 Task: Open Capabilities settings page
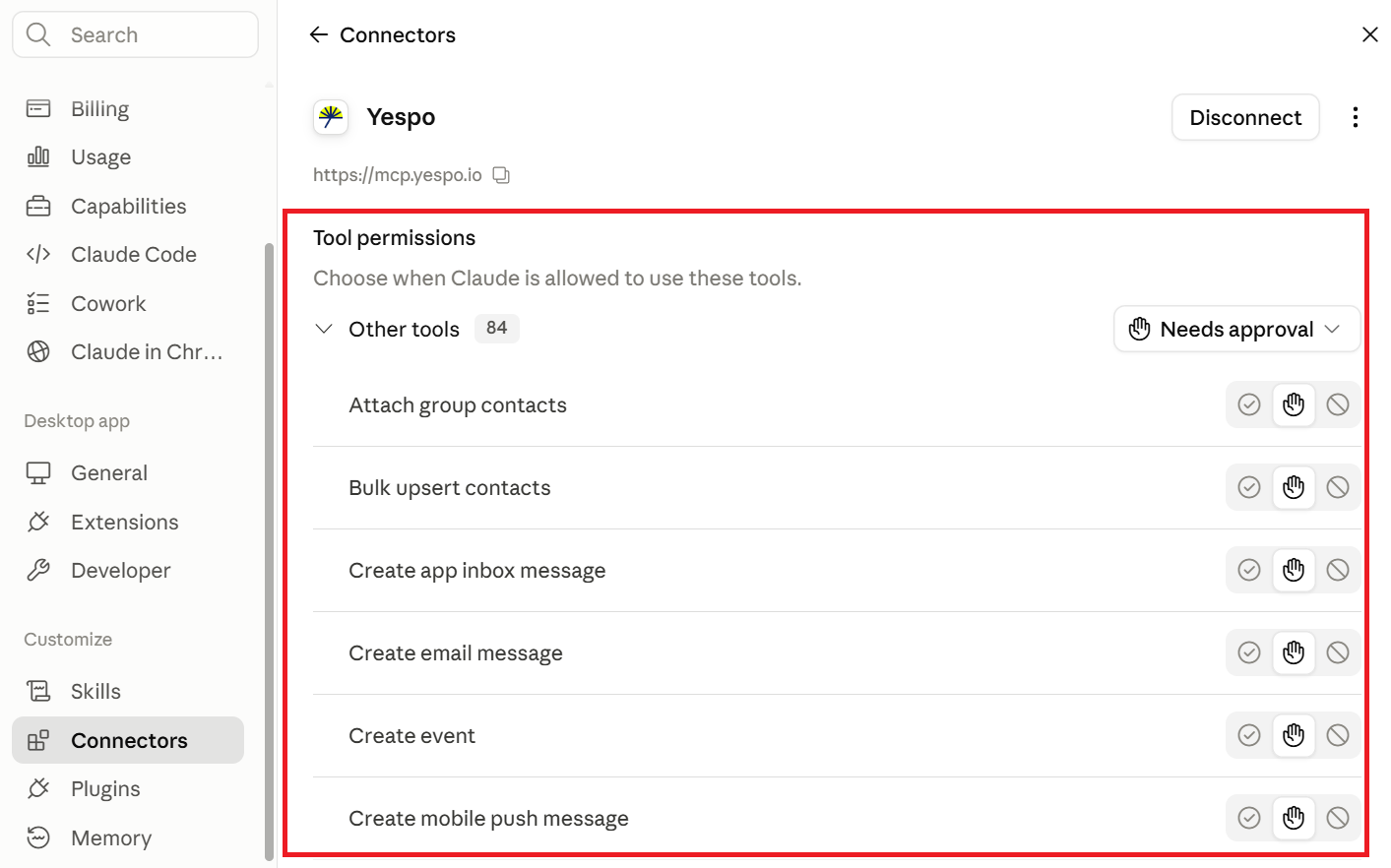click(128, 206)
